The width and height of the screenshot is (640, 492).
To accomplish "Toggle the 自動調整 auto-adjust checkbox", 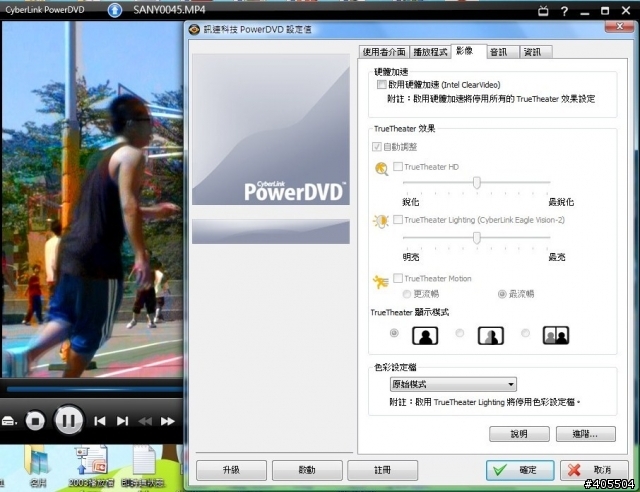I will click(x=377, y=147).
